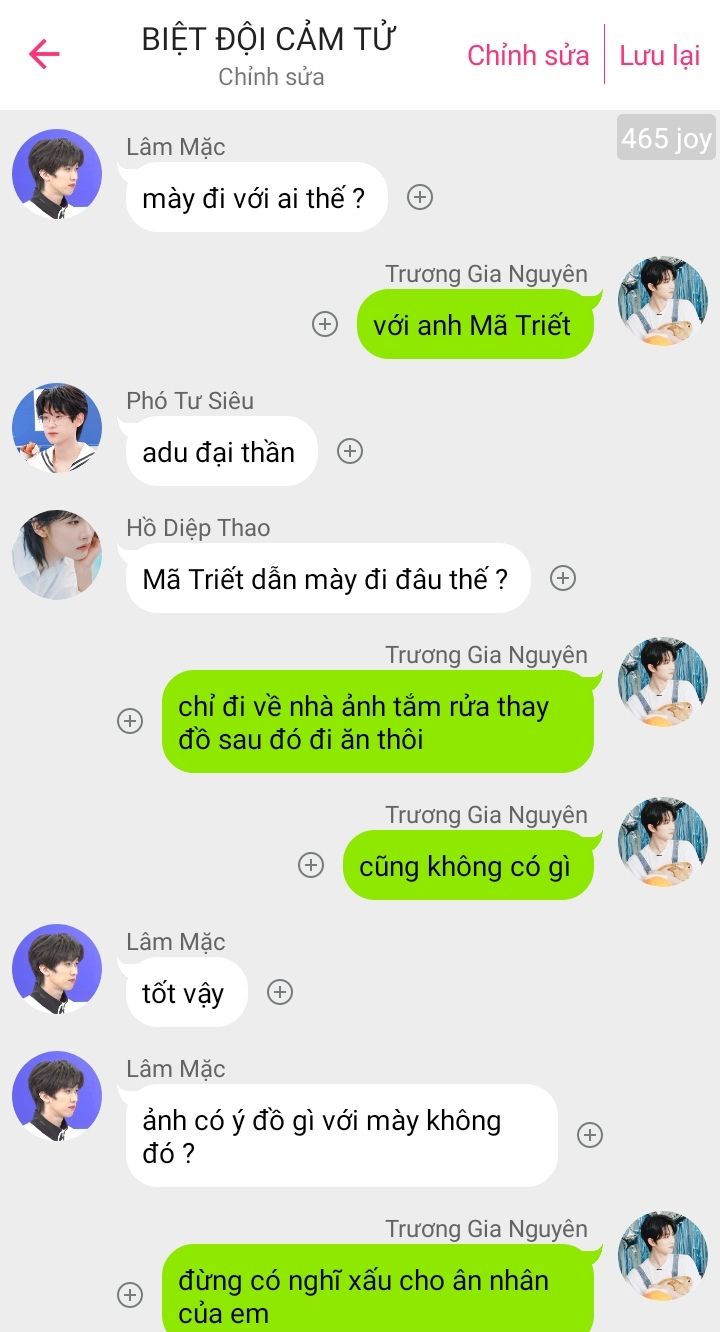Image resolution: width=720 pixels, height=1332 pixels.
Task: Tap plus icon beside "mày đi với ai thế ?"
Action: pos(420,197)
